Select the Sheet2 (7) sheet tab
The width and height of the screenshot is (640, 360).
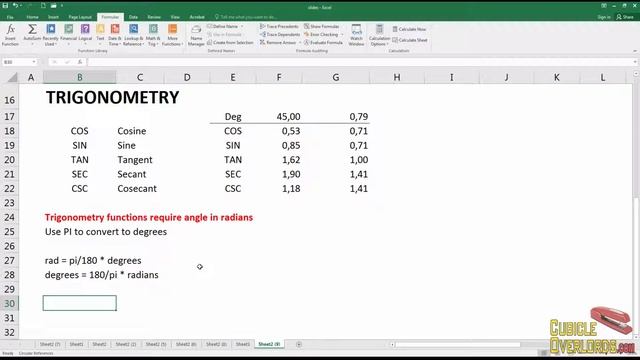[x=50, y=344]
